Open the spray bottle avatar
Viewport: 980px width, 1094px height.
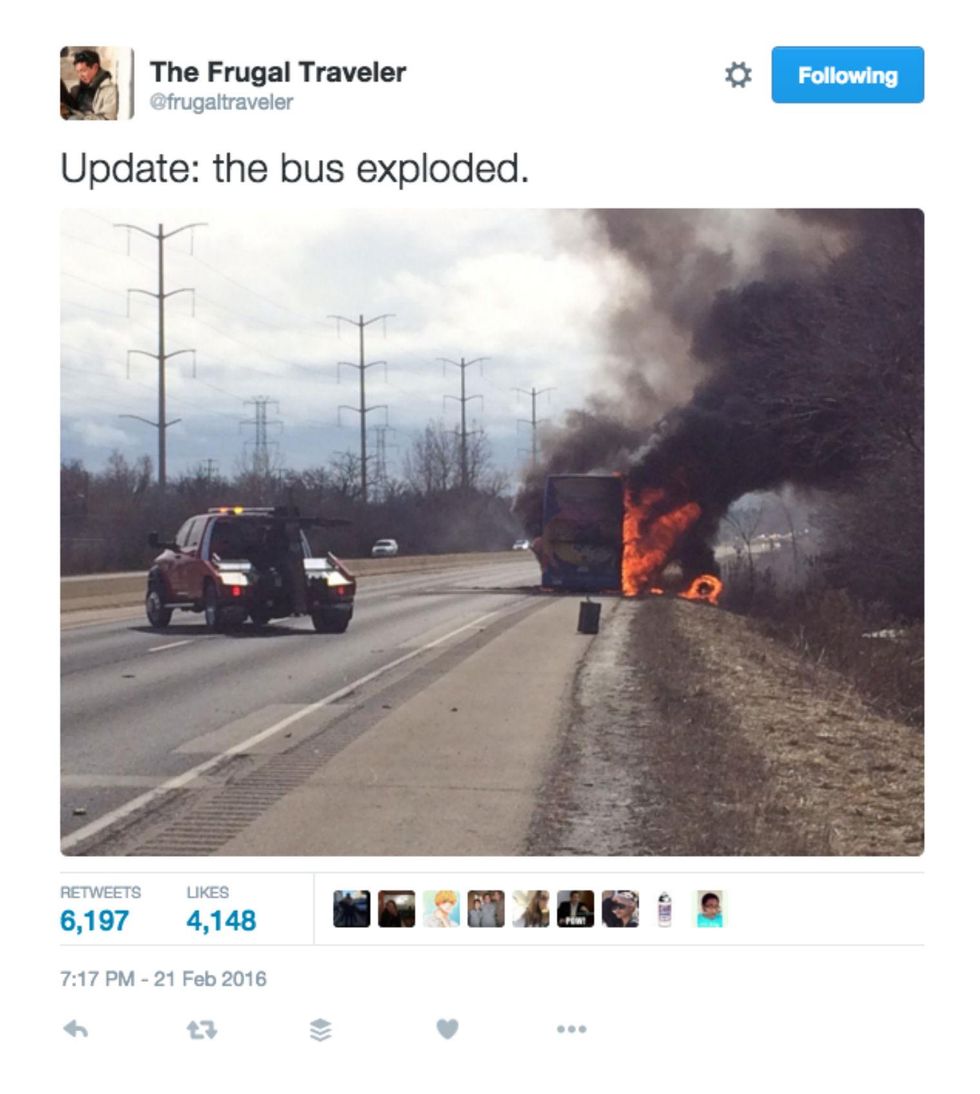point(665,909)
